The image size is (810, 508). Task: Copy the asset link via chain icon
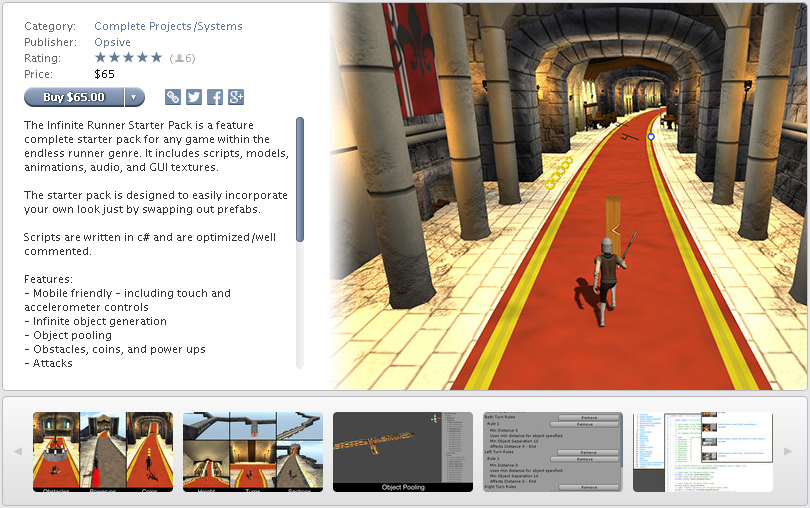pyautogui.click(x=173, y=97)
